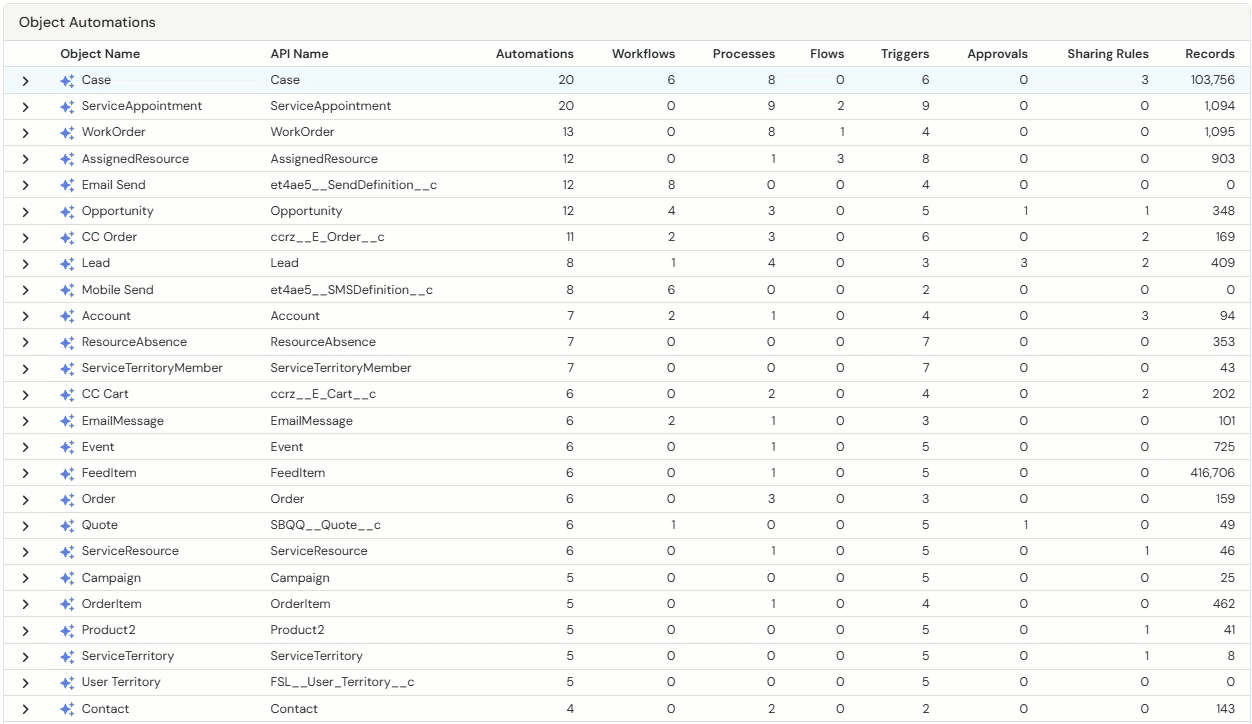Click the sparkle icon beside Opportunity
This screenshot has width=1252, height=724.
click(67, 211)
